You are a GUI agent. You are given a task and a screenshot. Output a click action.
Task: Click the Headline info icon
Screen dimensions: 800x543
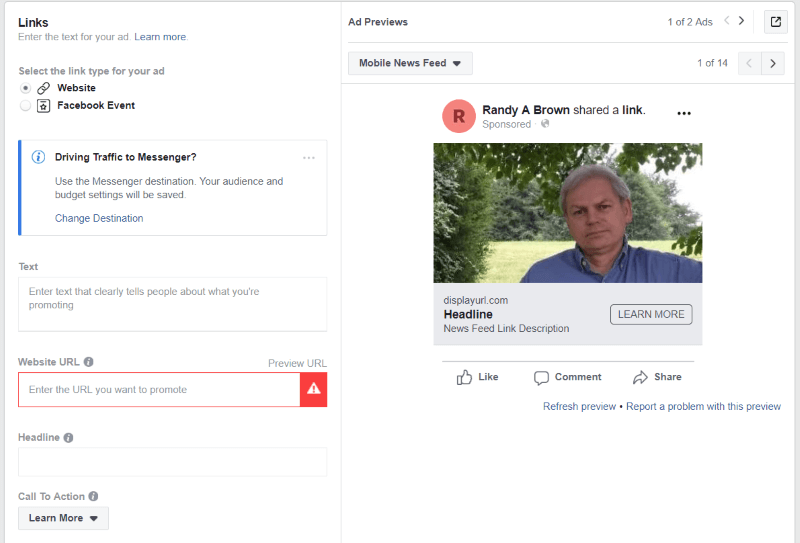point(68,438)
